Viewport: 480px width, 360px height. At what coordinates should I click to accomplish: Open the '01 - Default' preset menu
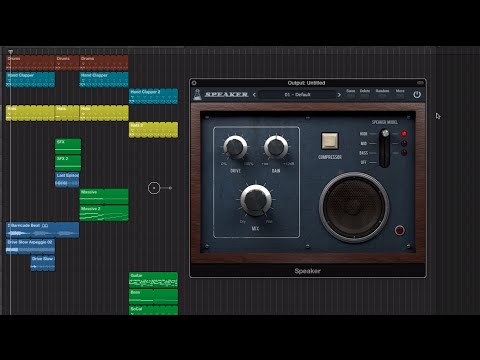click(297, 95)
